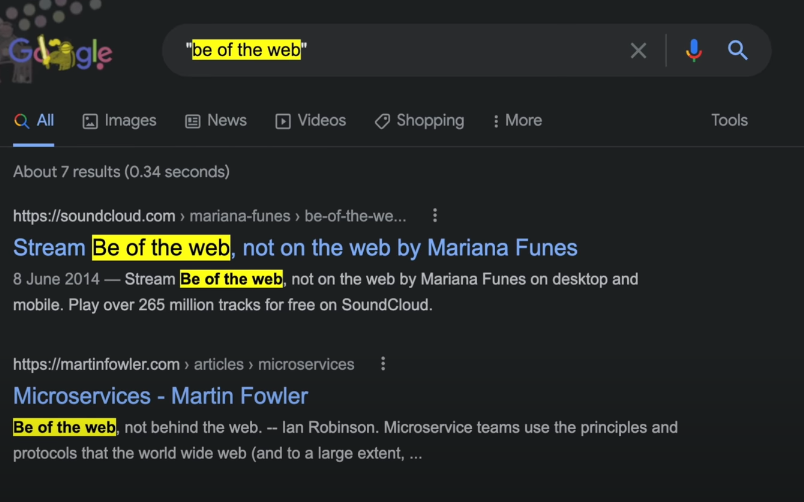
Task: Open the Tools filter options
Action: (x=729, y=121)
